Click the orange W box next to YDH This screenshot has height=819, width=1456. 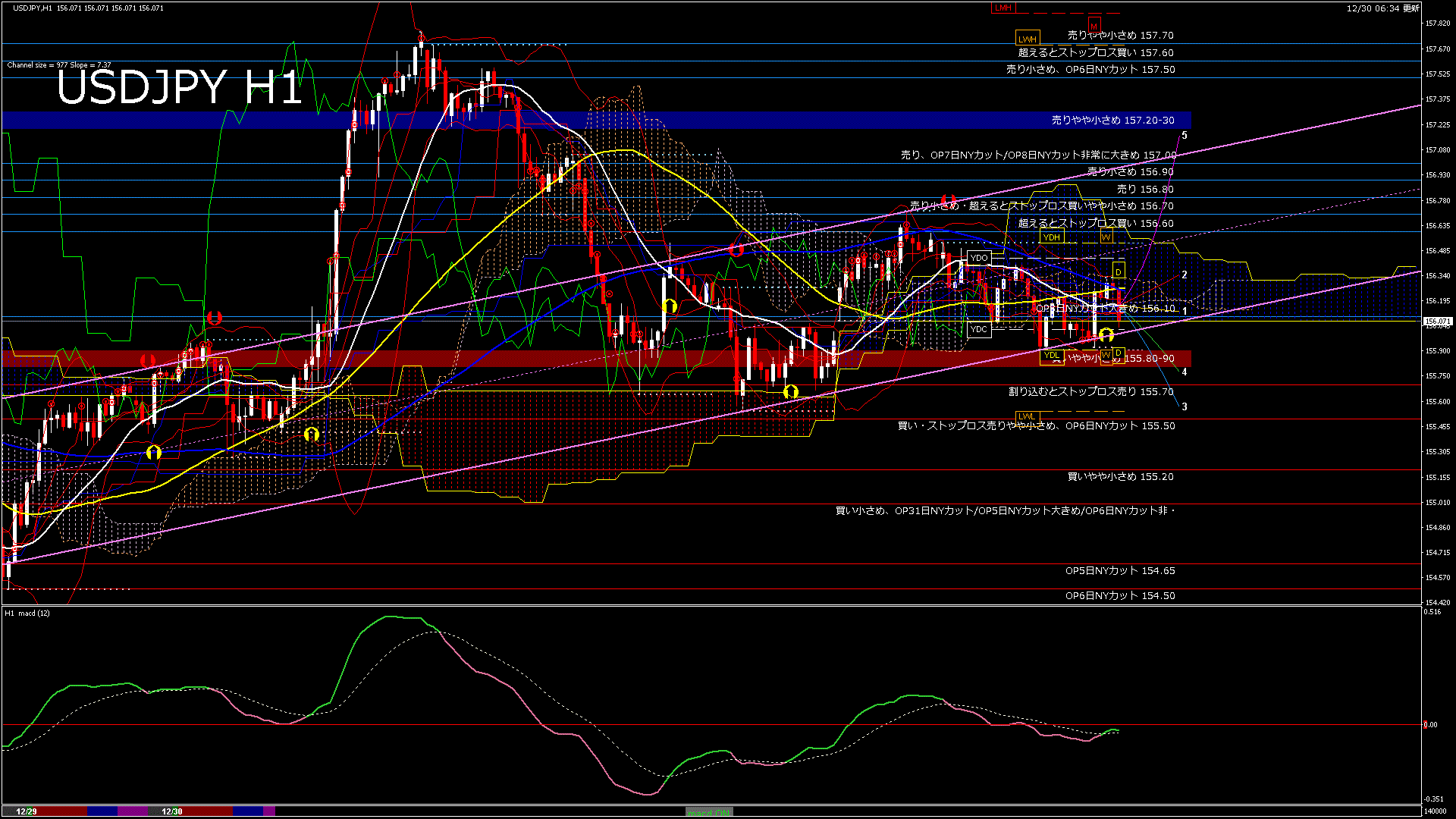click(x=1106, y=237)
